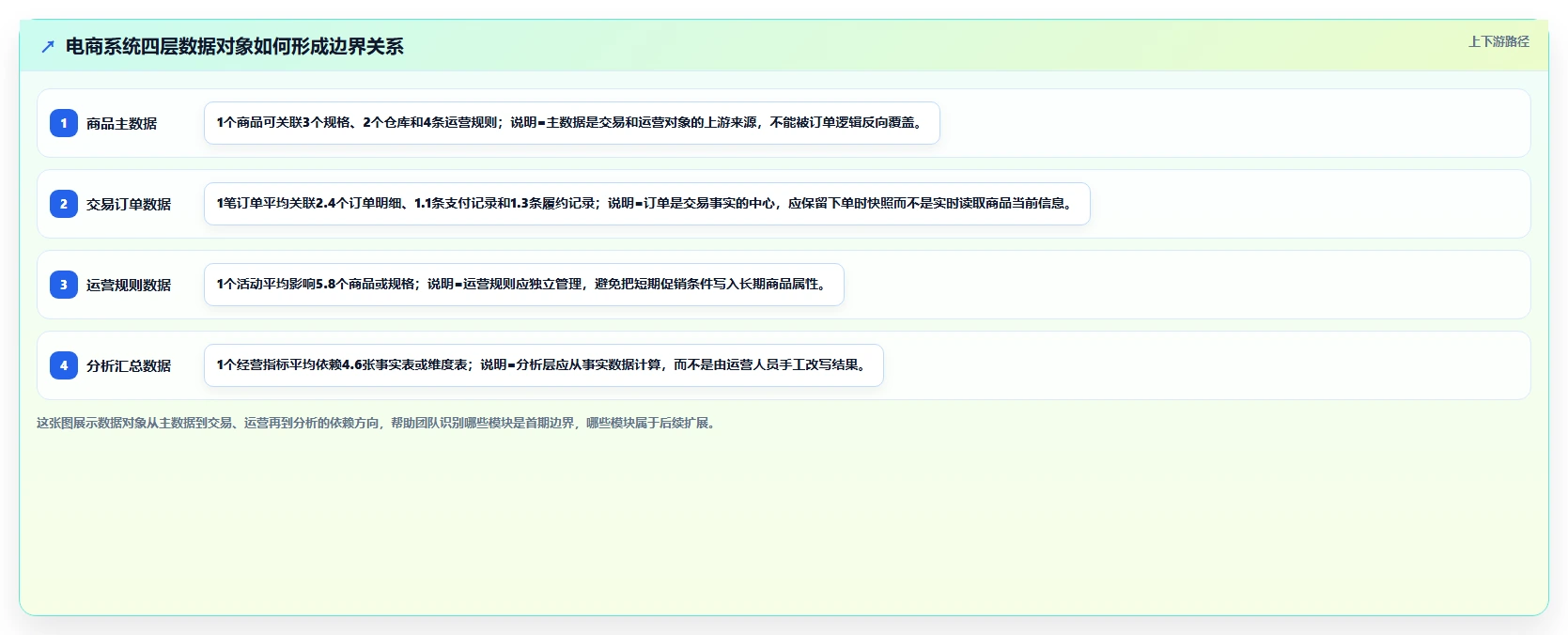
Task: Select the 运营规则数据 row label
Action: click(x=129, y=285)
